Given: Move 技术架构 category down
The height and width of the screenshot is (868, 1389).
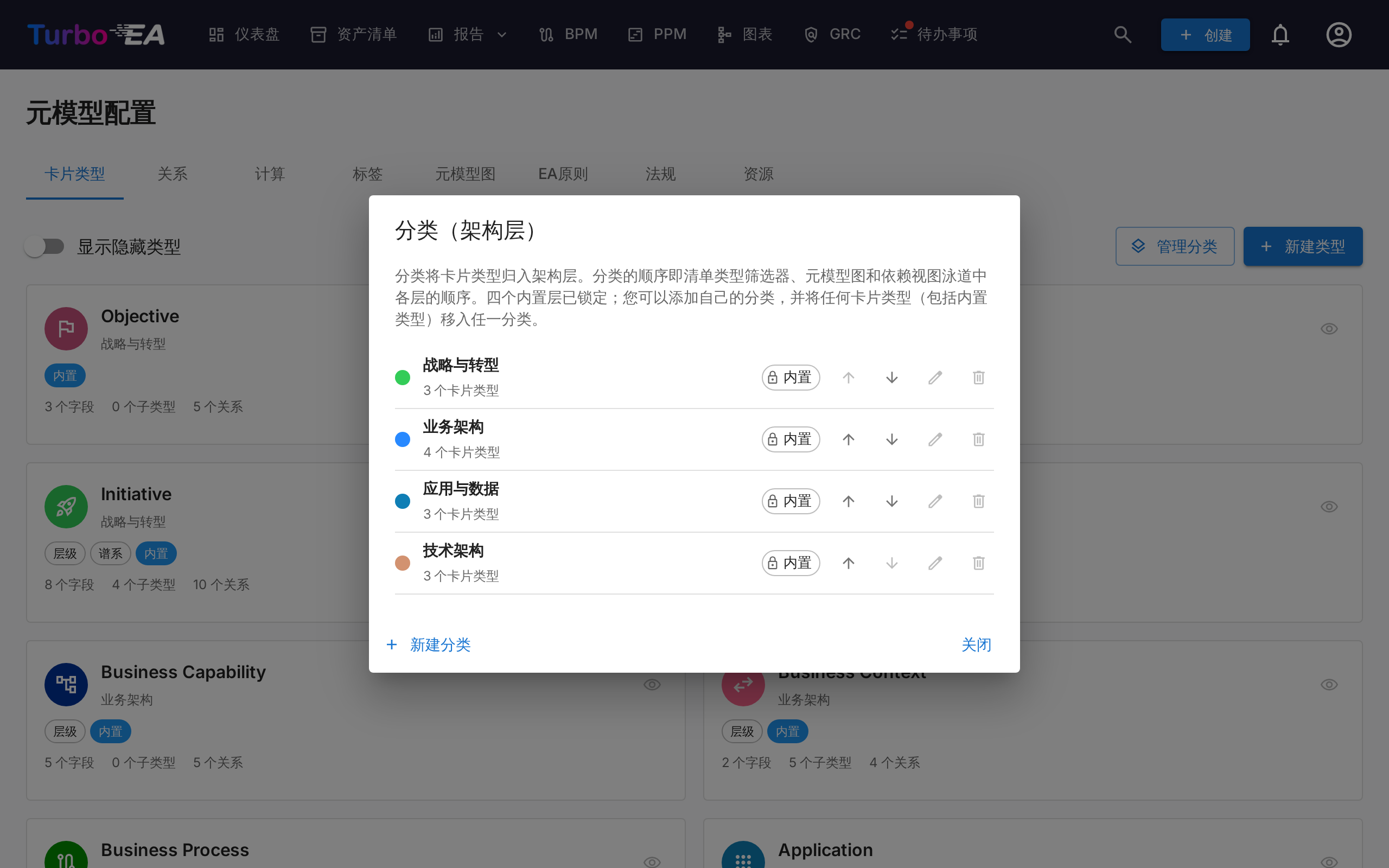Looking at the screenshot, I should tap(891, 563).
